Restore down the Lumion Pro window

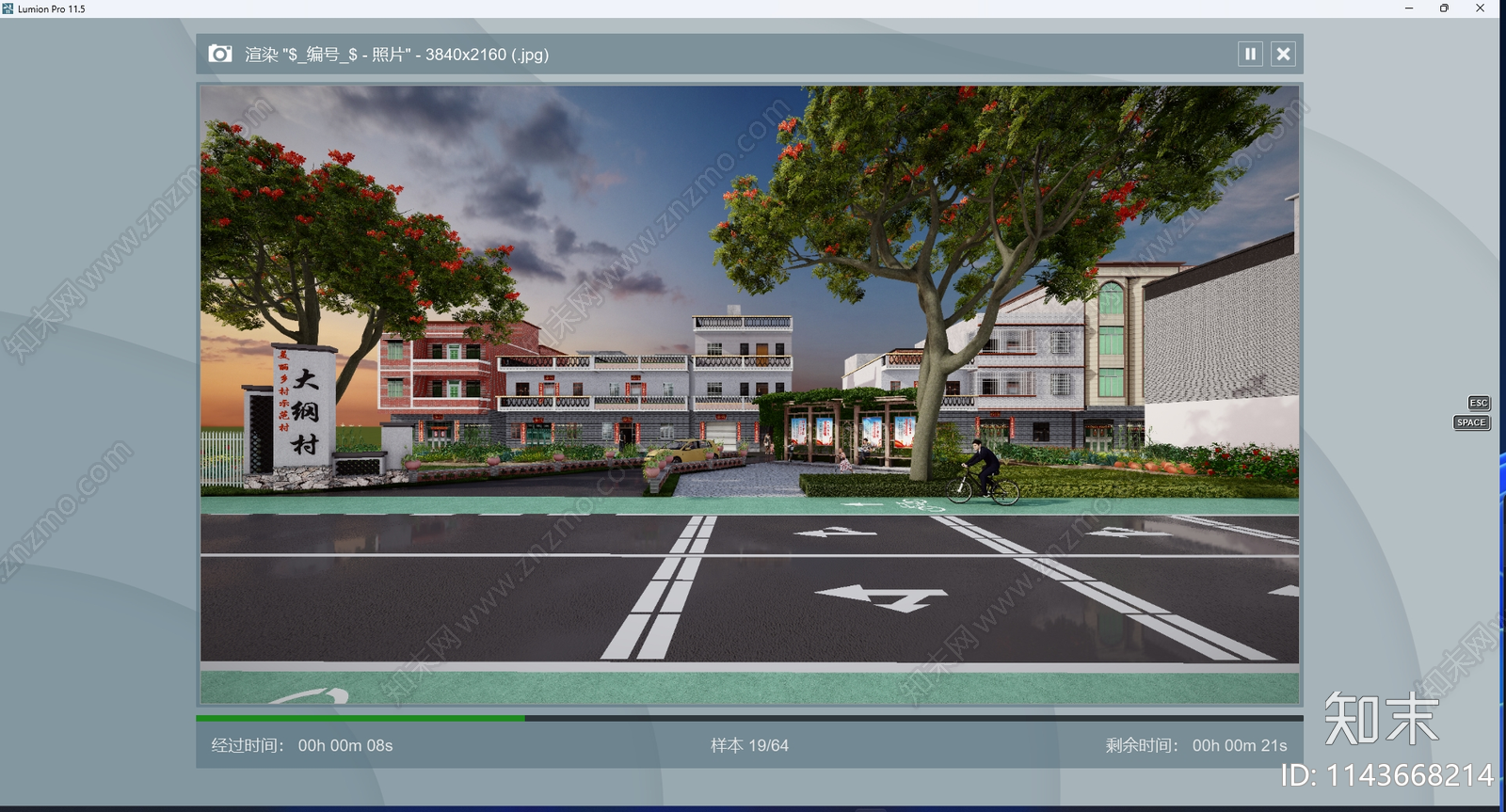[x=1444, y=8]
